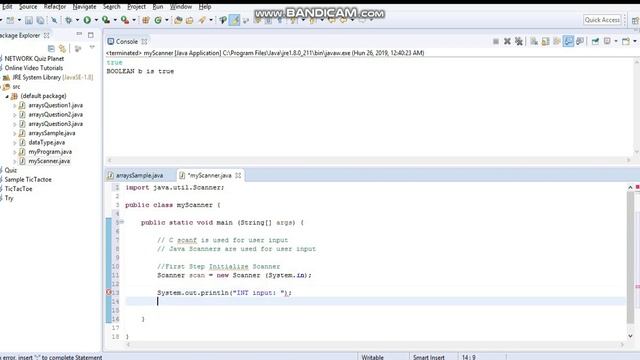The height and width of the screenshot is (360, 640).
Task: Click the Search flashlight toolbar icon
Action: [x=202, y=20]
